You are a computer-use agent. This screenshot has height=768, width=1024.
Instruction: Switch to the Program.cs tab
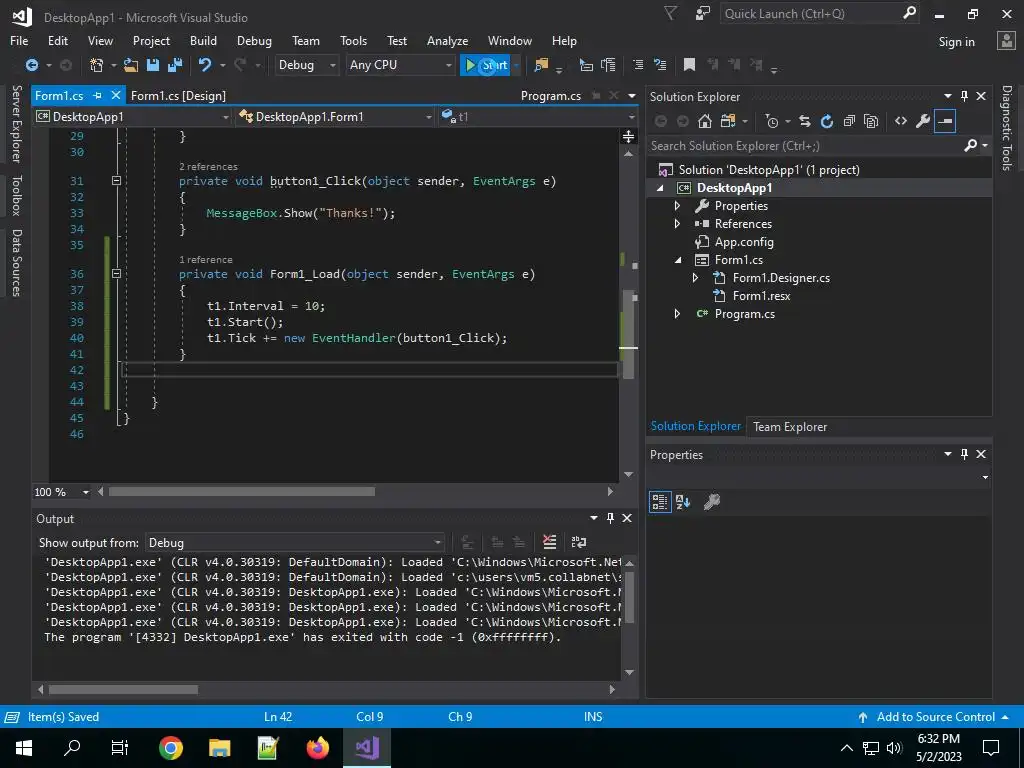(551, 95)
